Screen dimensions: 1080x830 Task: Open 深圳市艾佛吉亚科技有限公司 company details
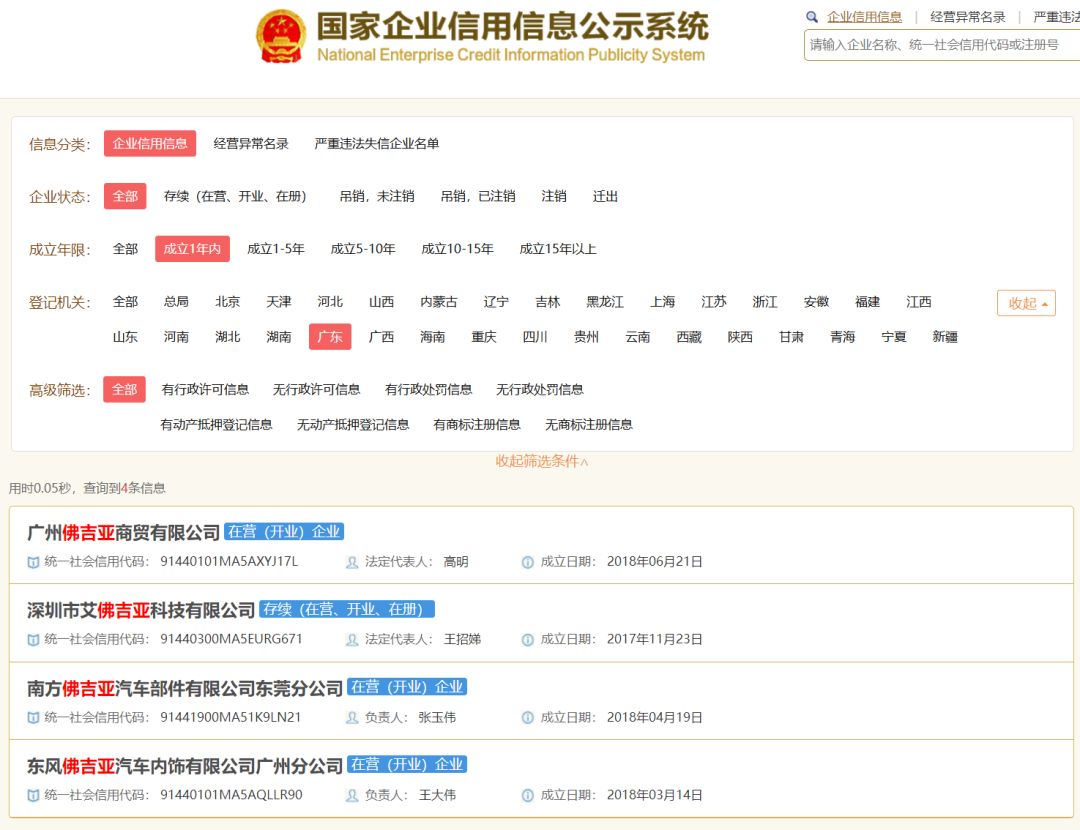pos(141,609)
